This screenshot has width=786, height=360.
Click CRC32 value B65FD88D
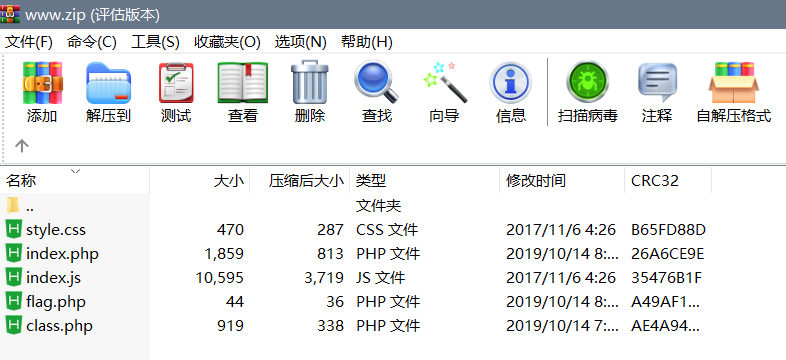(x=668, y=230)
